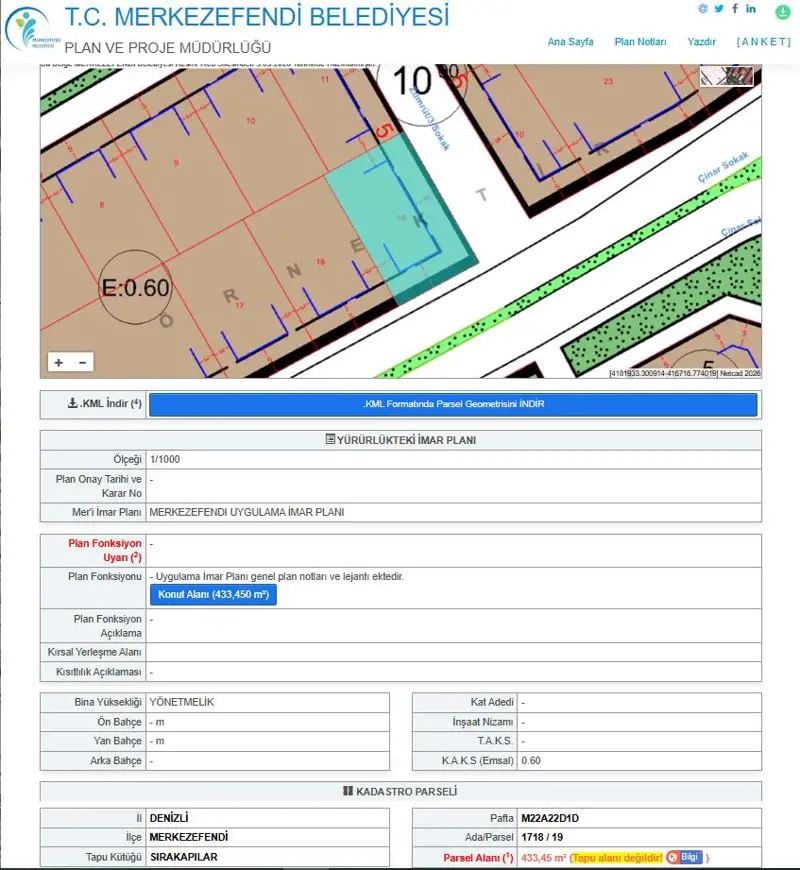The width and height of the screenshot is (800, 870).
Task: Select the 1/1000 scale value
Action: pyautogui.click(x=165, y=459)
